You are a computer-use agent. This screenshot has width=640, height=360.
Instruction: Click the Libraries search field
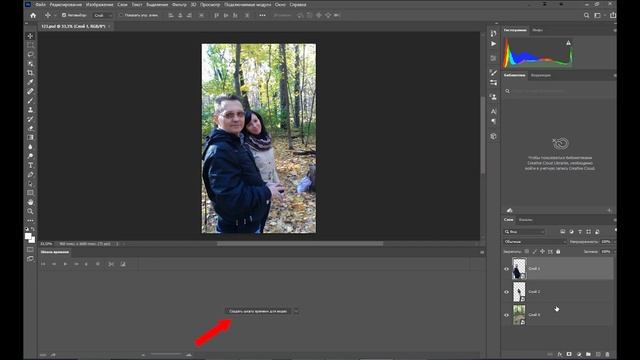coord(559,91)
